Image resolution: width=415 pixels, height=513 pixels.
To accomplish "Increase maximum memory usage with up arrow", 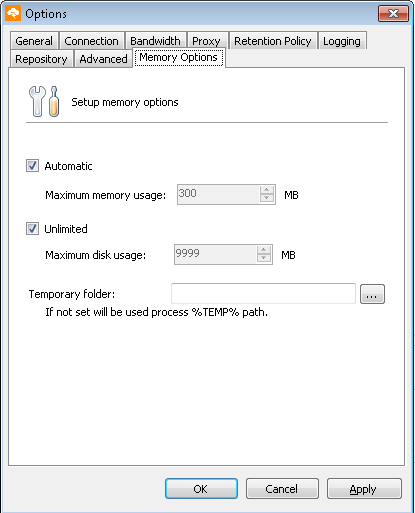I will (x=267, y=190).
